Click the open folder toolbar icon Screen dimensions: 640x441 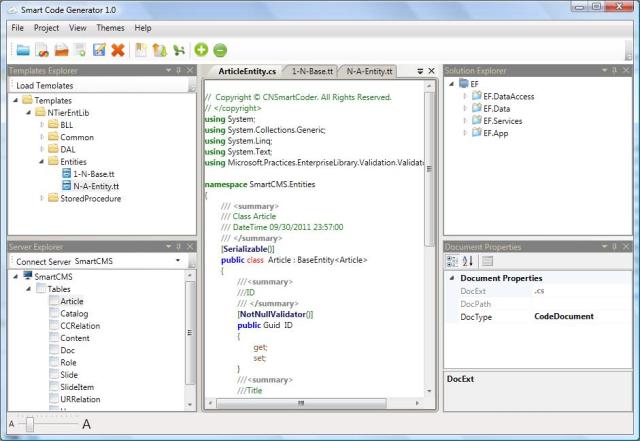tap(22, 49)
